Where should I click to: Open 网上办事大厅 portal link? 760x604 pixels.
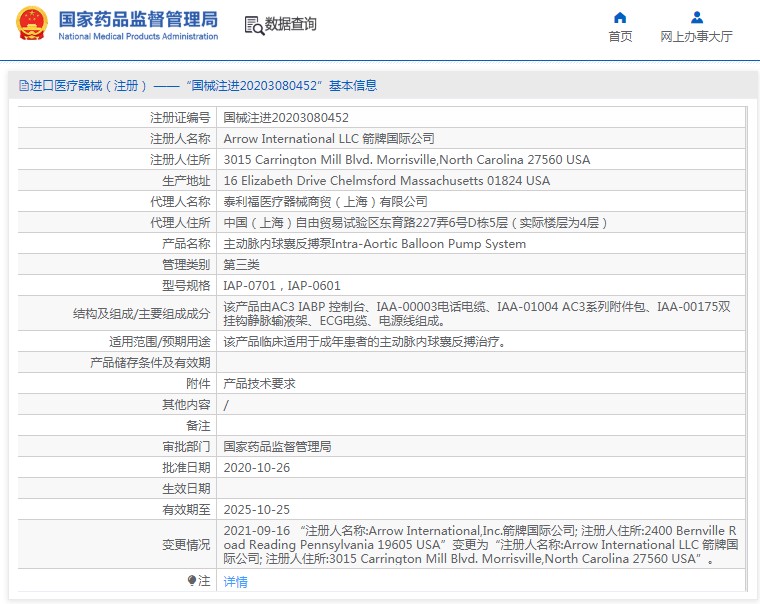click(697, 36)
